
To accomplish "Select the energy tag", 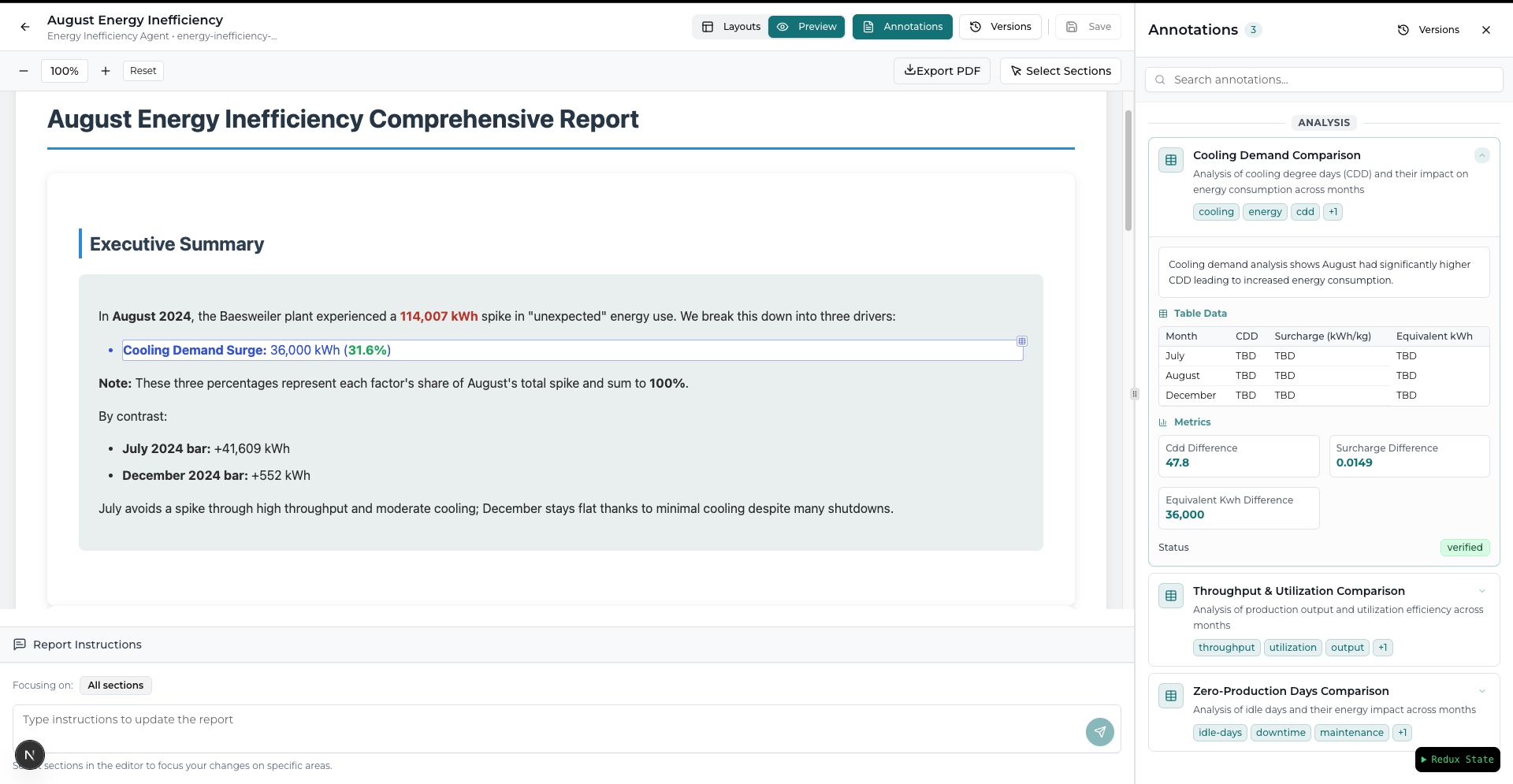I will point(1265,212).
